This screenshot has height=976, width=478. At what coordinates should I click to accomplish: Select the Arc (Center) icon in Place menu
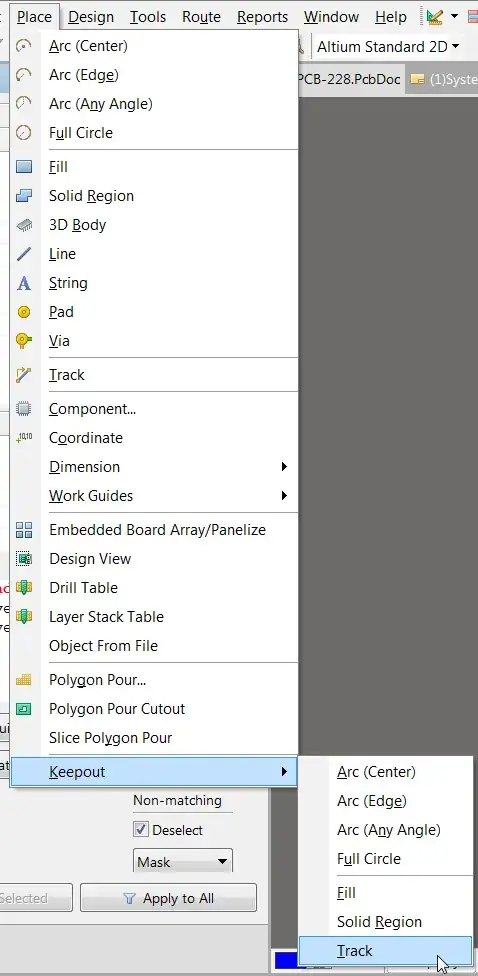[x=24, y=45]
